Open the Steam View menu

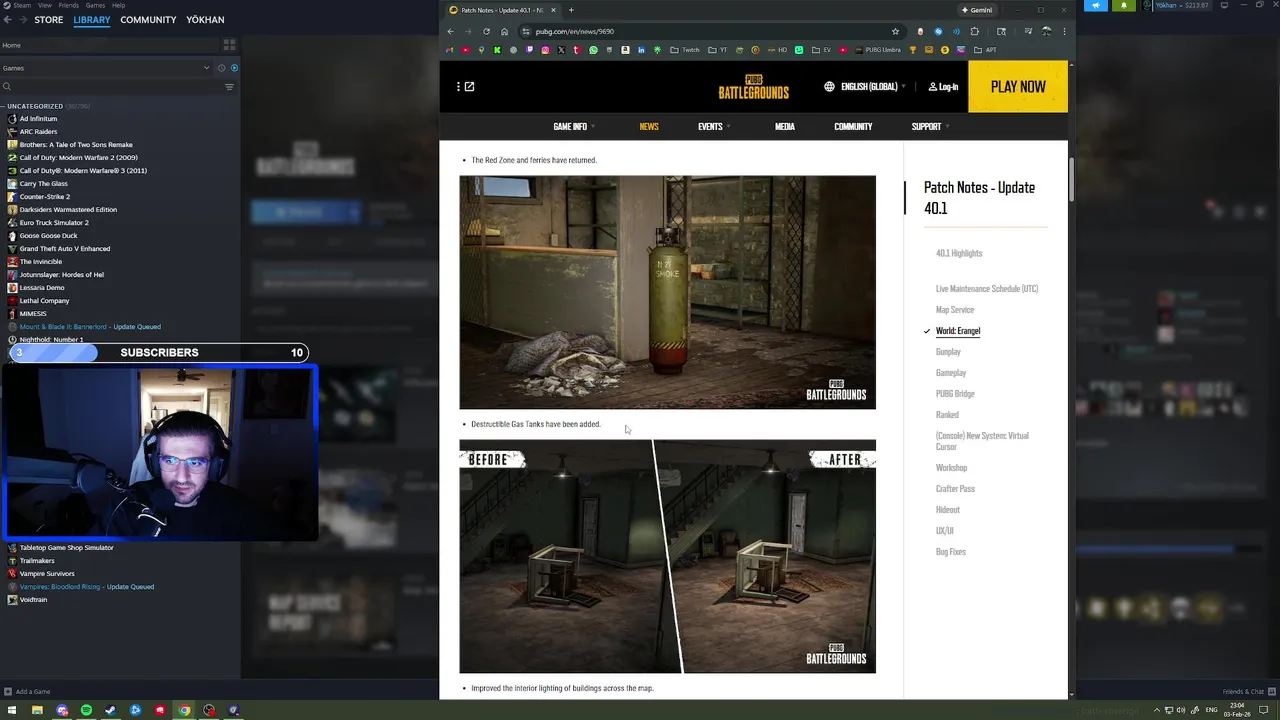coord(45,5)
